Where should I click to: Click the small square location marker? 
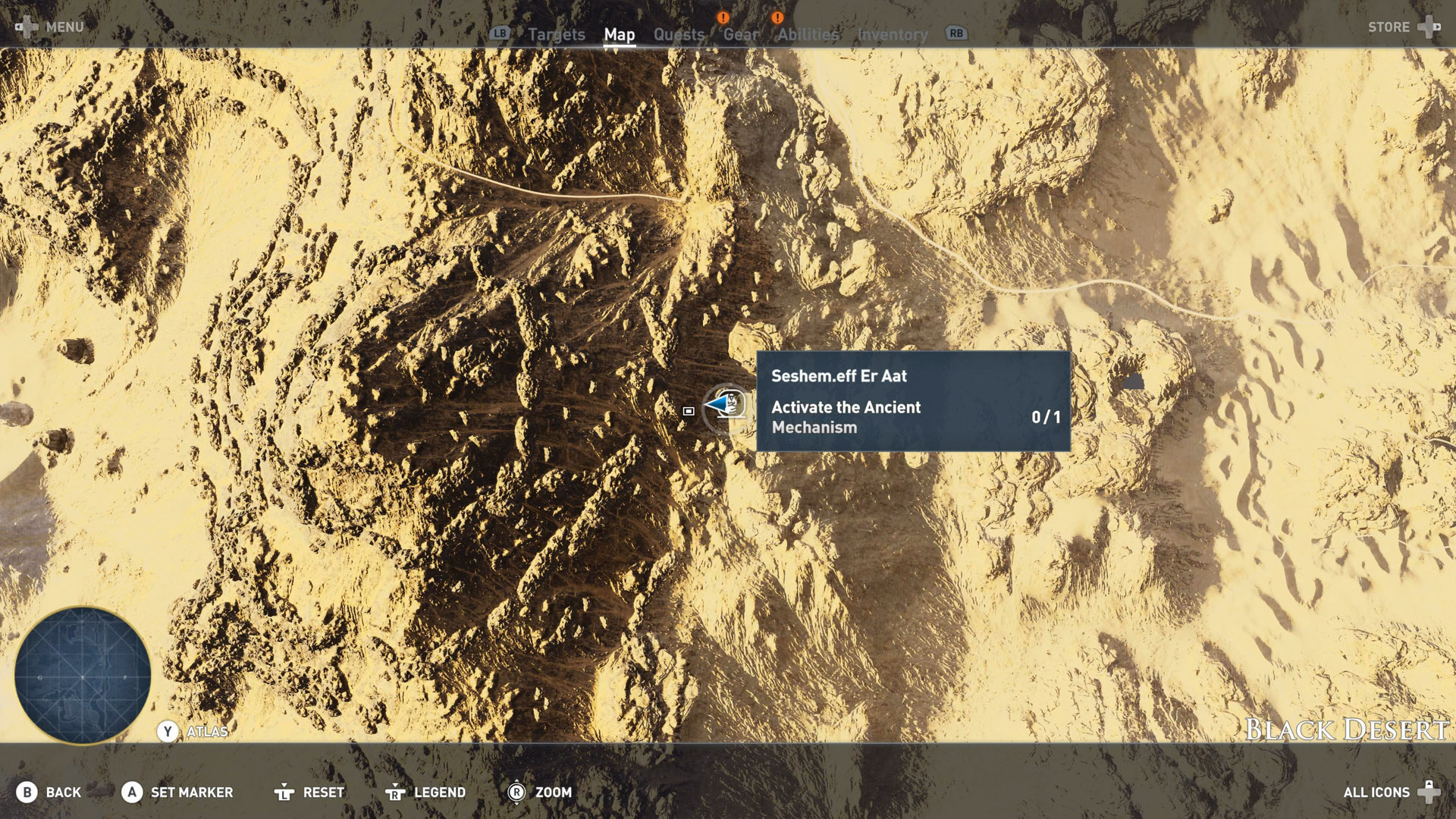click(x=689, y=411)
